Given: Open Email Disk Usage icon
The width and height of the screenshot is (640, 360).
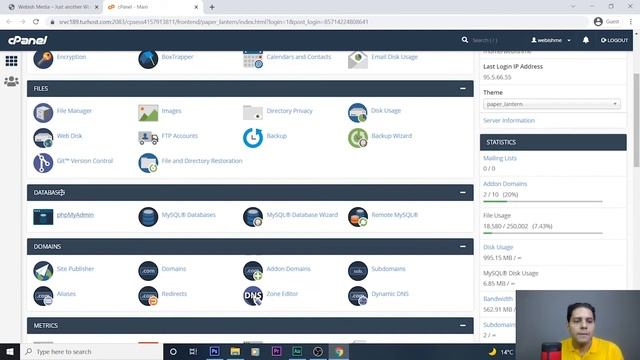Looking at the screenshot, I should pos(358,60).
